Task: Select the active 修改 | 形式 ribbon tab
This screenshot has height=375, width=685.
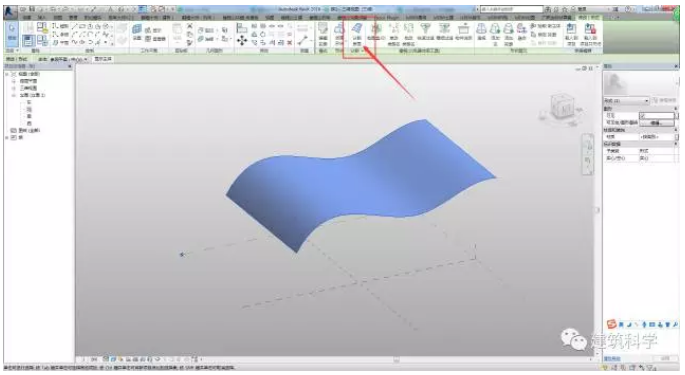Action: coord(588,18)
